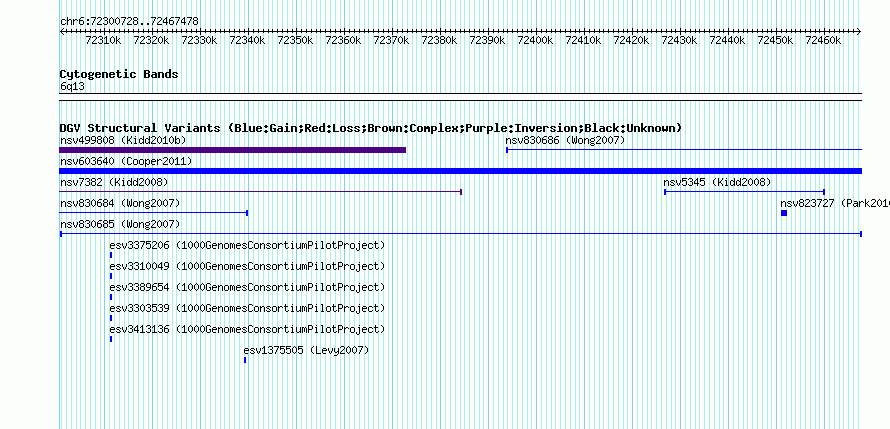Click the chr6:72300728..72467478 coordinate label
This screenshot has width=890, height=429.
click(x=129, y=22)
